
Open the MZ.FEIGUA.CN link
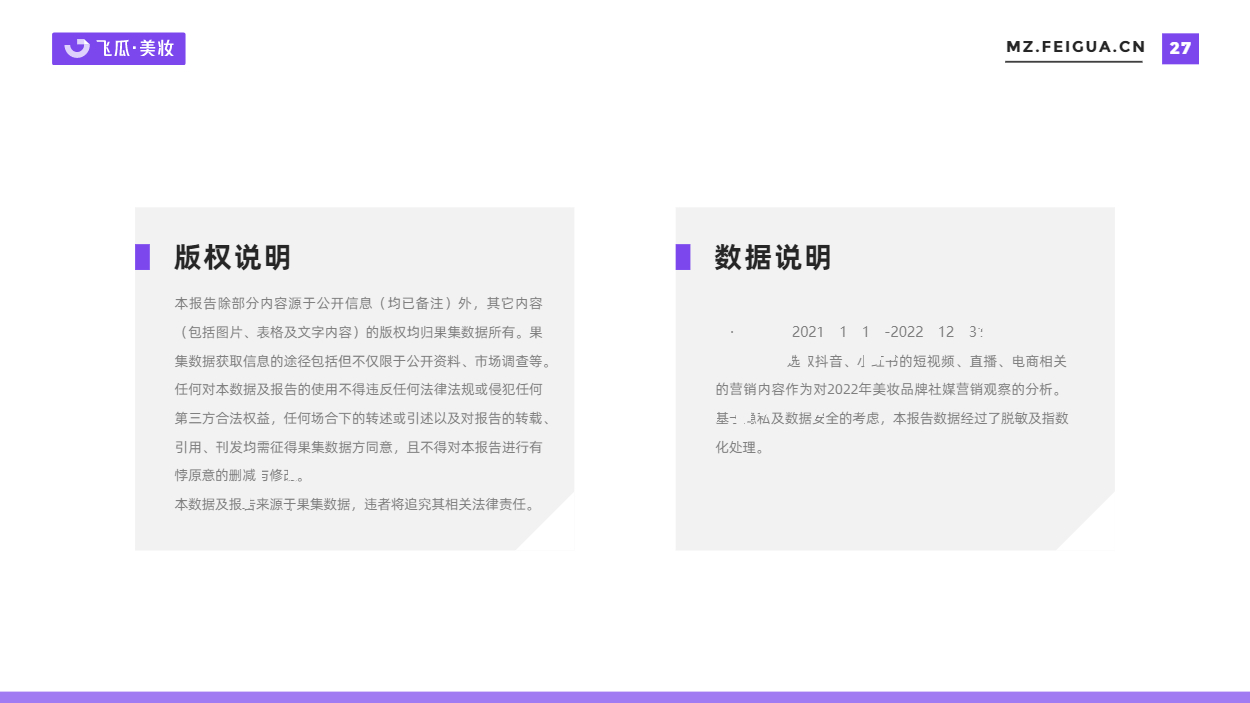1075,47
